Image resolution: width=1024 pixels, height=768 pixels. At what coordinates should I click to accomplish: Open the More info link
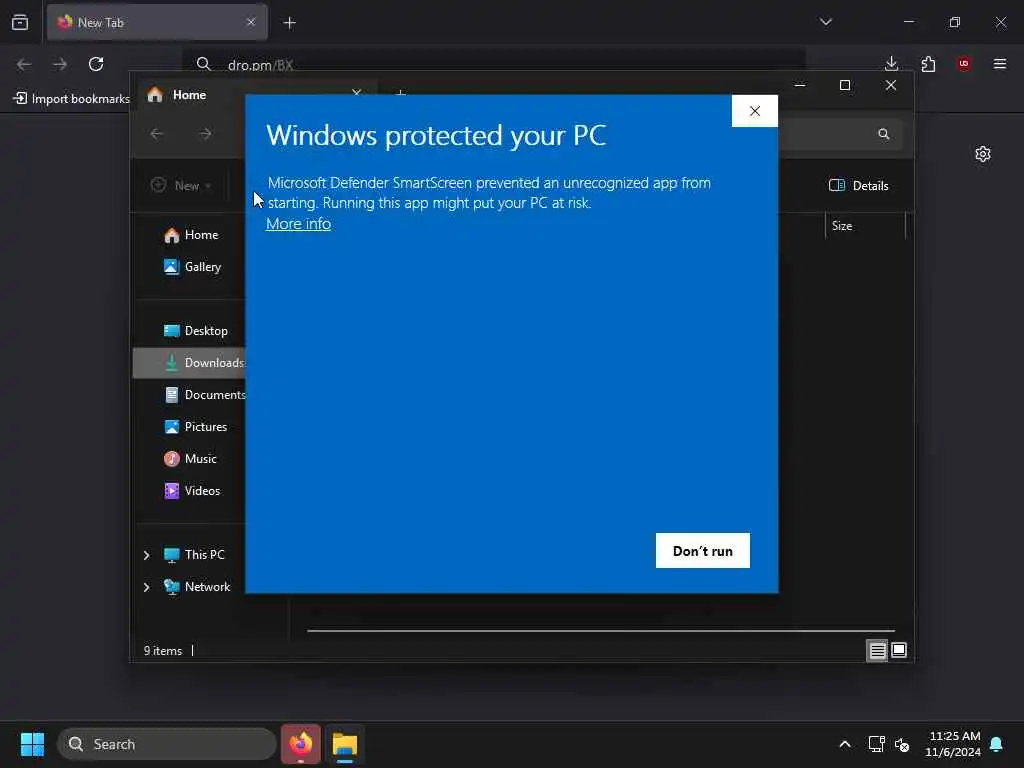click(298, 223)
